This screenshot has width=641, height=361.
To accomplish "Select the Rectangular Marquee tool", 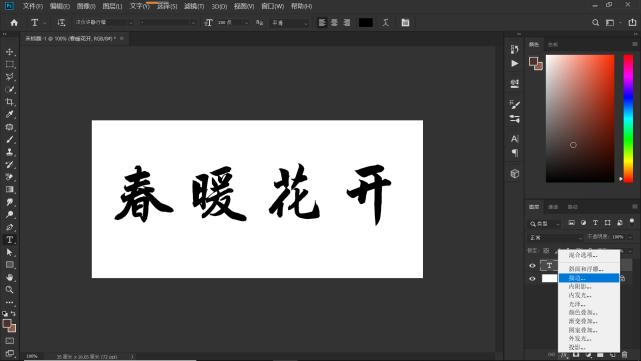I will click(x=9, y=65).
